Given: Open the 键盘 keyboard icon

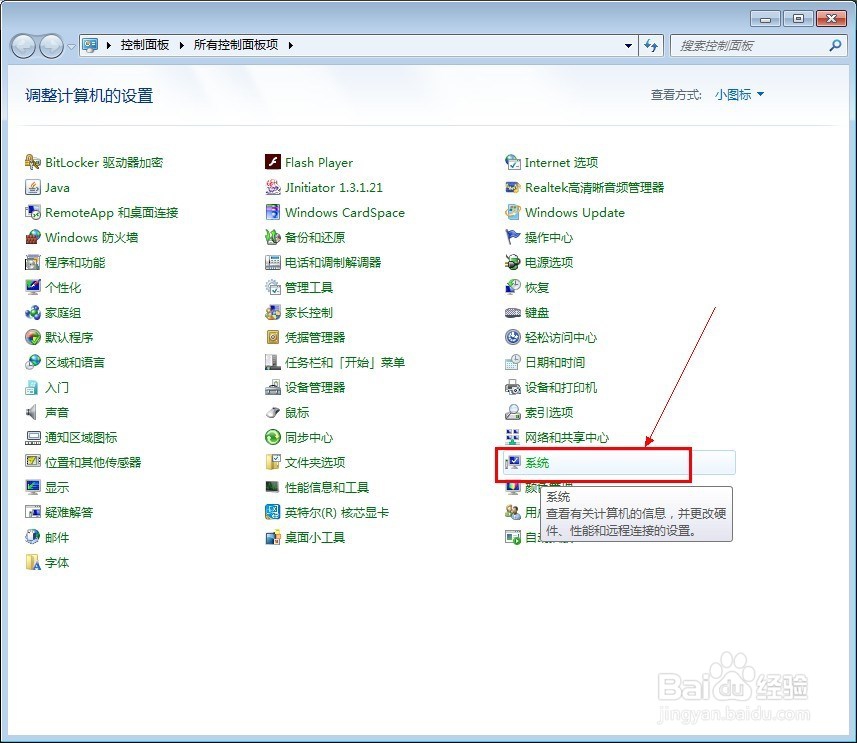Looking at the screenshot, I should [513, 313].
